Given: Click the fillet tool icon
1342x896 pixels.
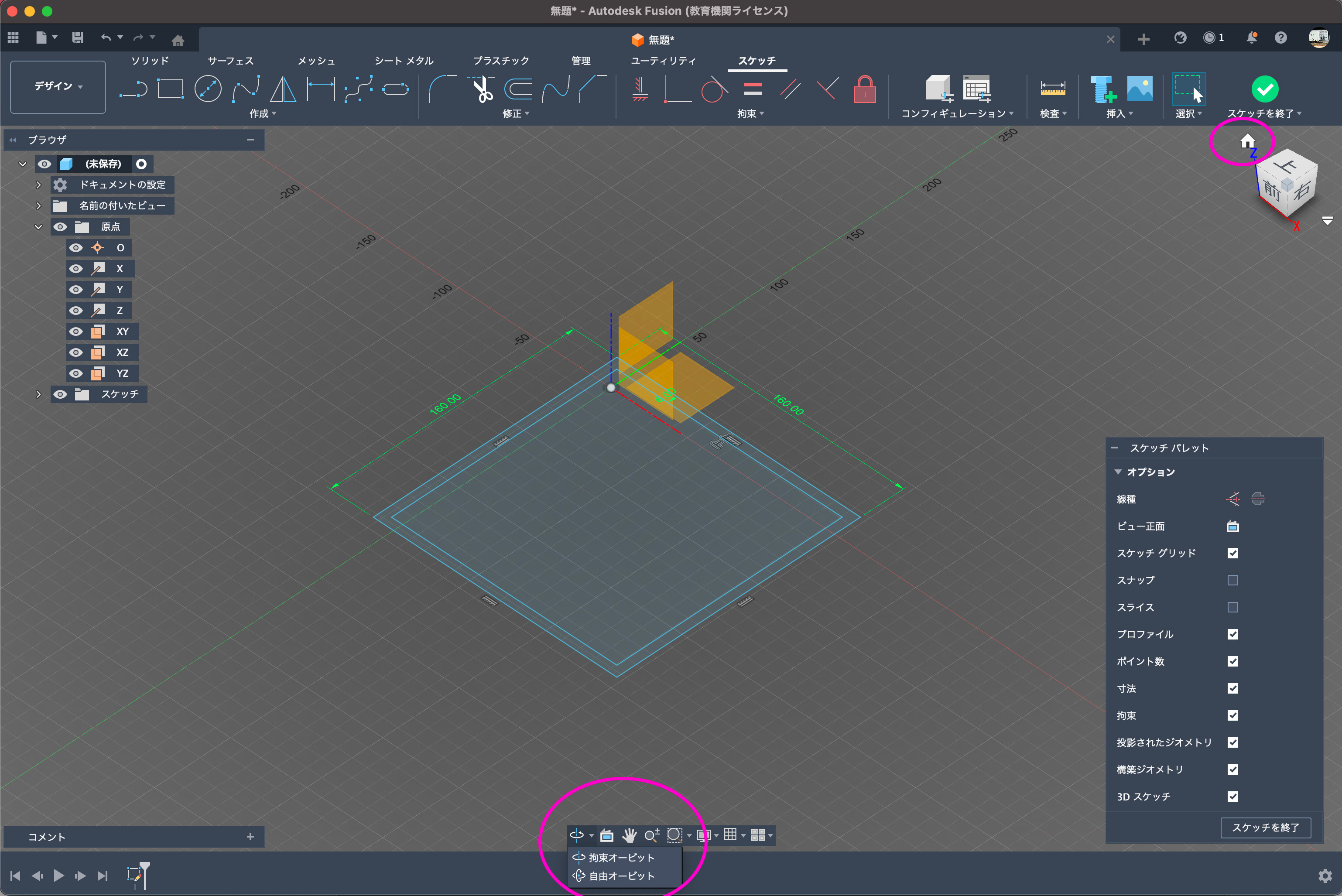Looking at the screenshot, I should pyautogui.click(x=441, y=89).
